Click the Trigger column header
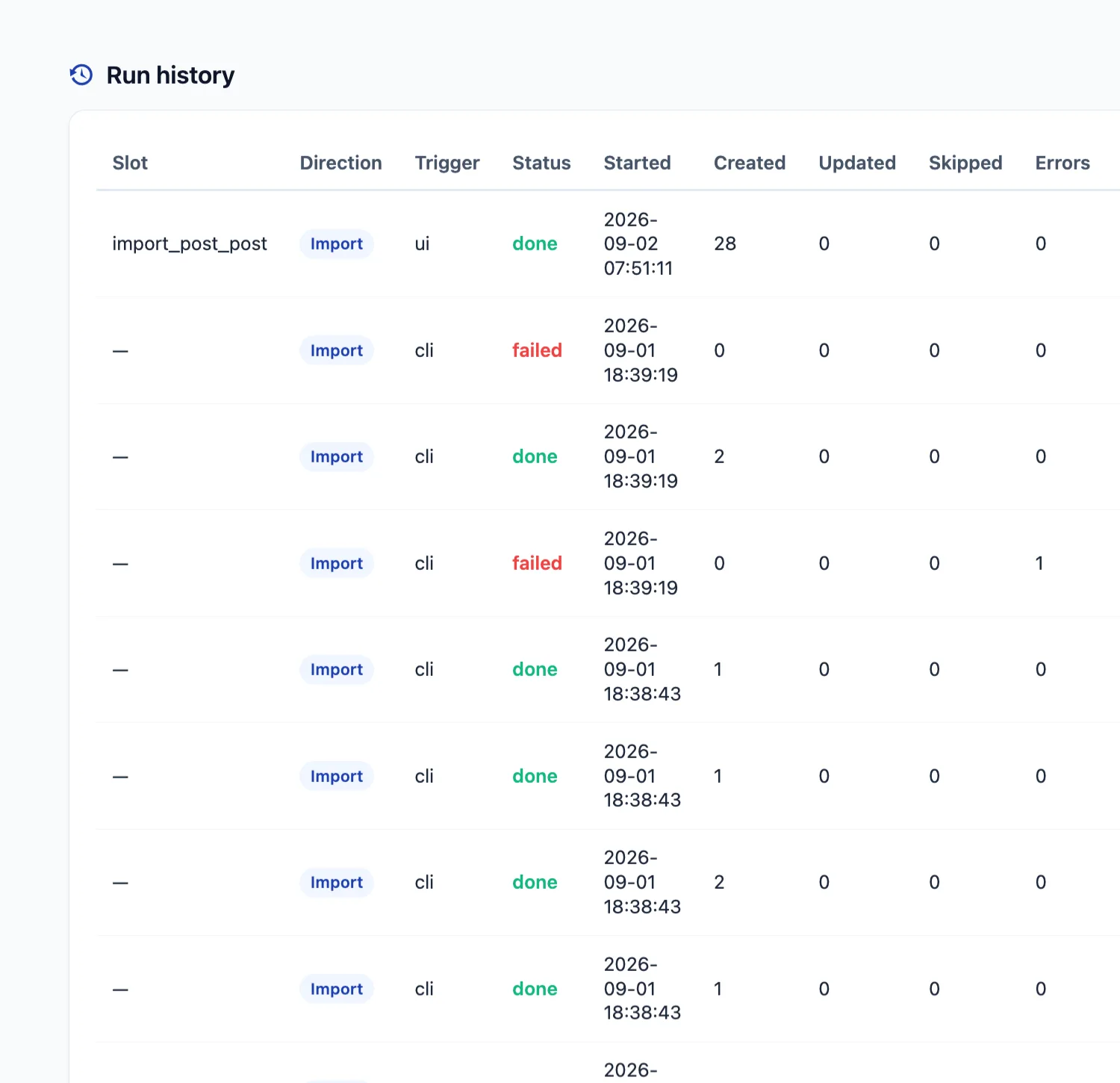 [x=447, y=163]
